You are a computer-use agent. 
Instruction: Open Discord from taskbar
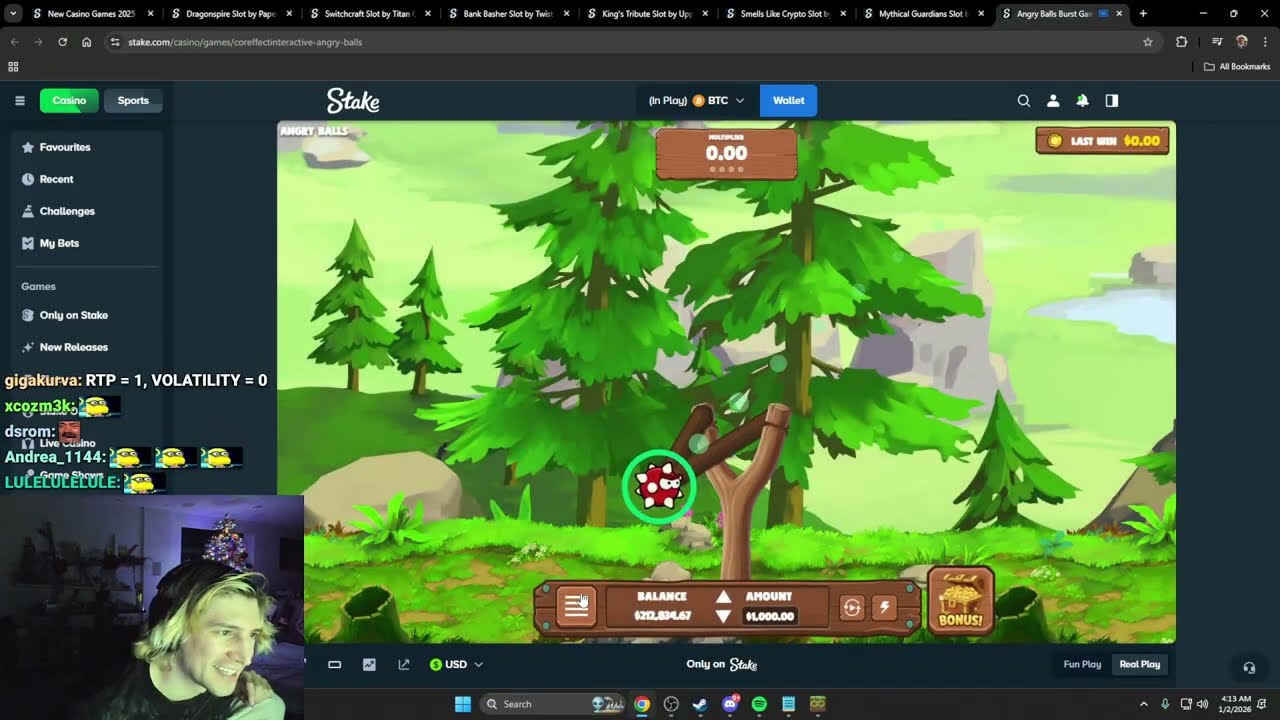click(x=730, y=704)
